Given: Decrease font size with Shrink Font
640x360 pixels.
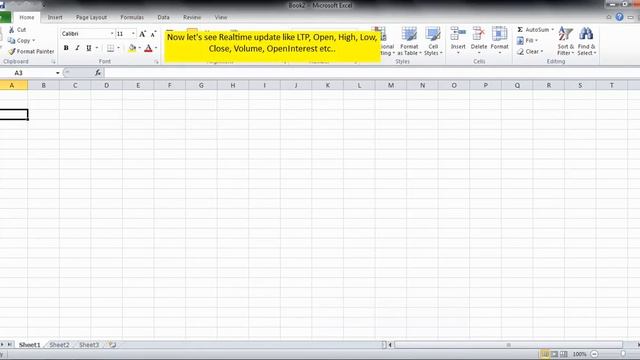Looking at the screenshot, I should [153, 34].
